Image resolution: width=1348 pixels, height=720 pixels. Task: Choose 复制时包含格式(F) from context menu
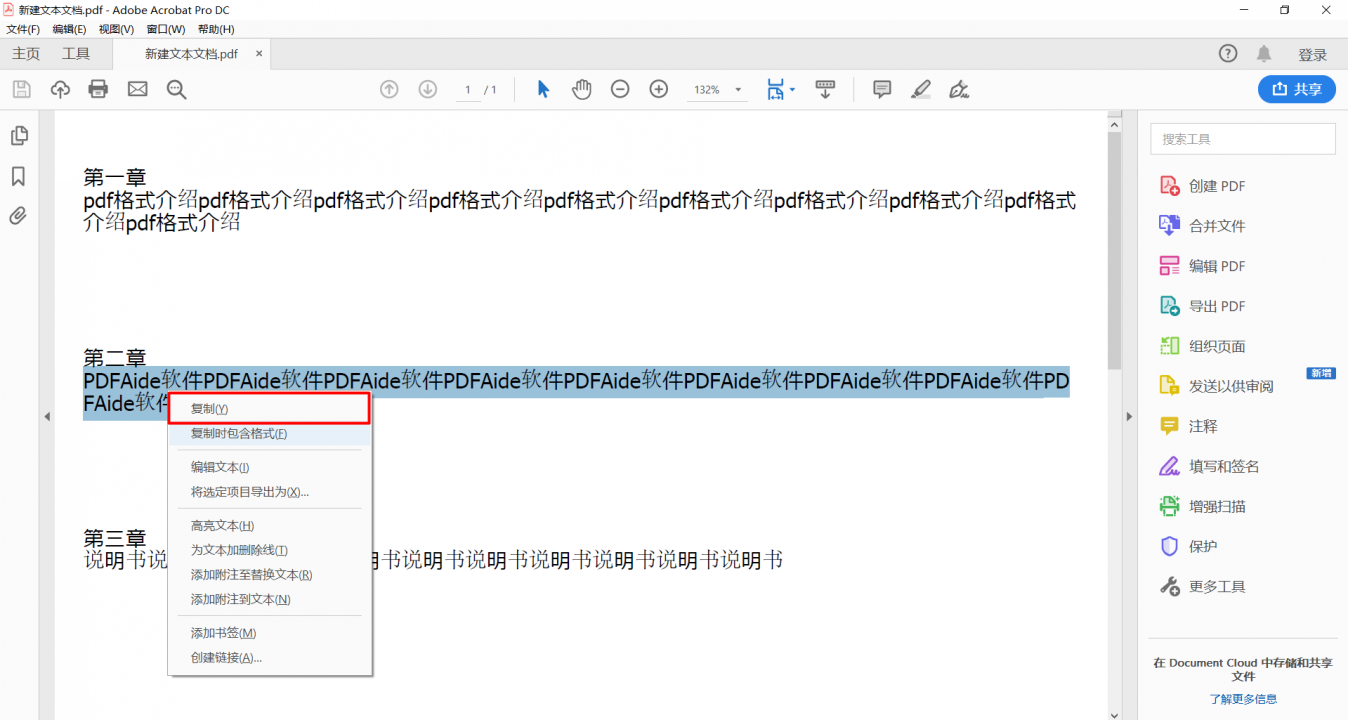270,434
